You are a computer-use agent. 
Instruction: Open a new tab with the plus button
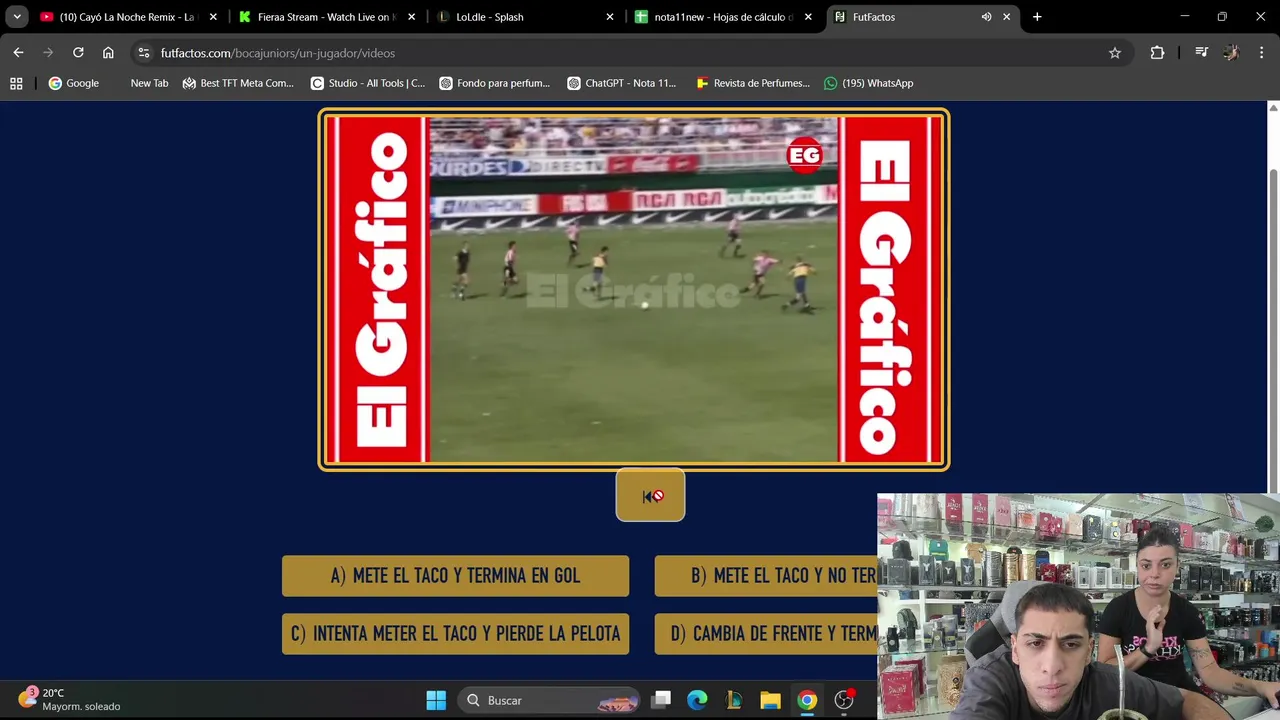tap(1037, 17)
